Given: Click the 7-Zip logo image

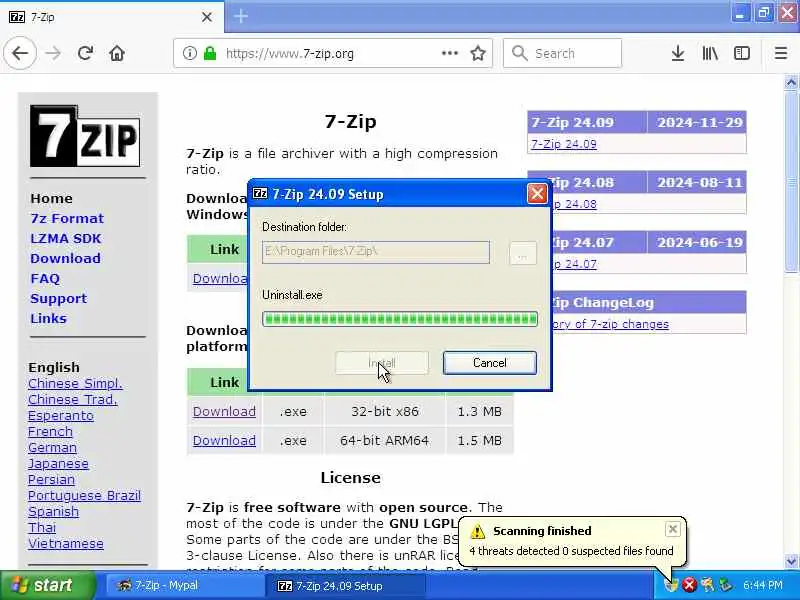Looking at the screenshot, I should 85,136.
